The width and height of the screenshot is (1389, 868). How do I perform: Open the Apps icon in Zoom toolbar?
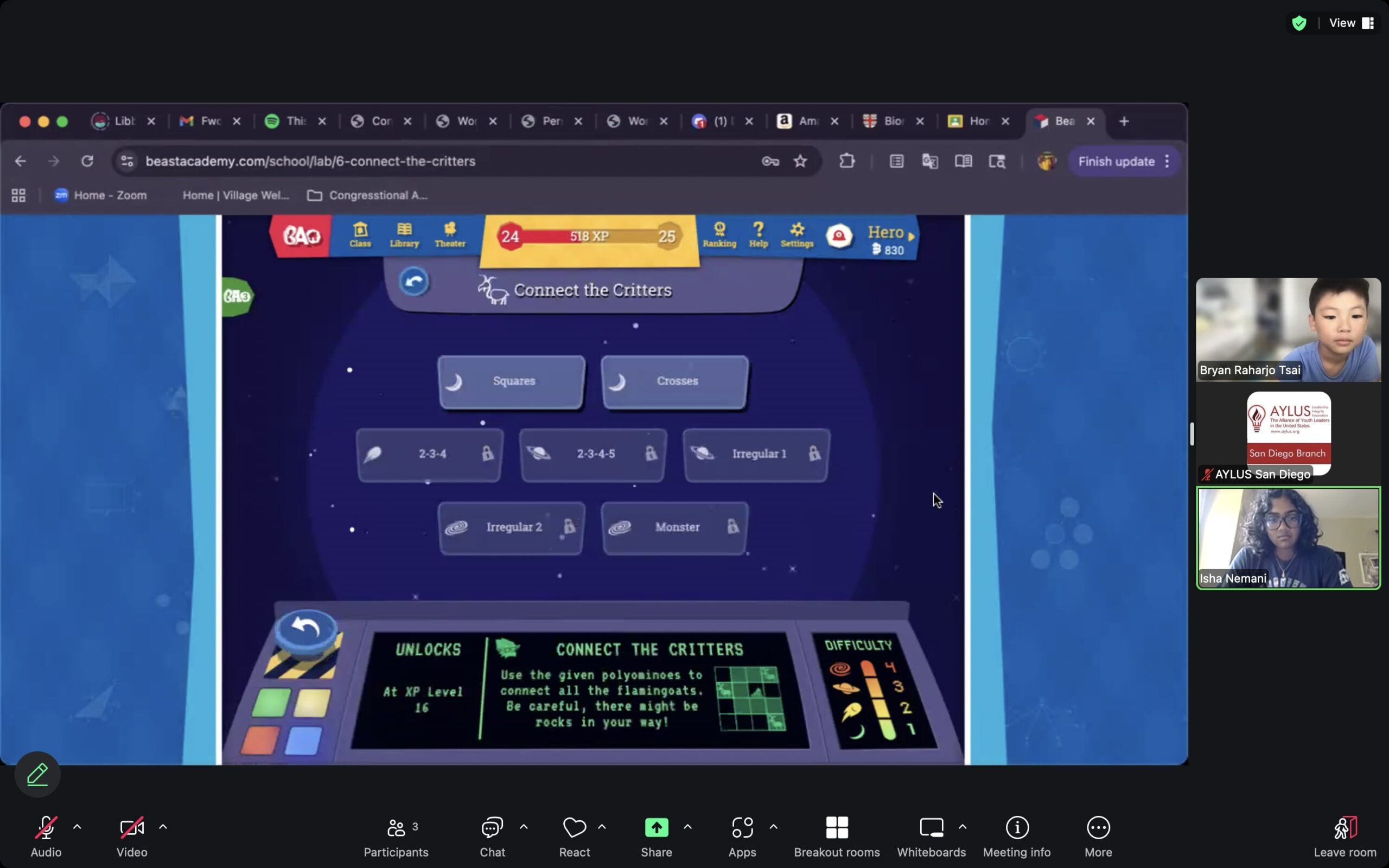tap(742, 828)
